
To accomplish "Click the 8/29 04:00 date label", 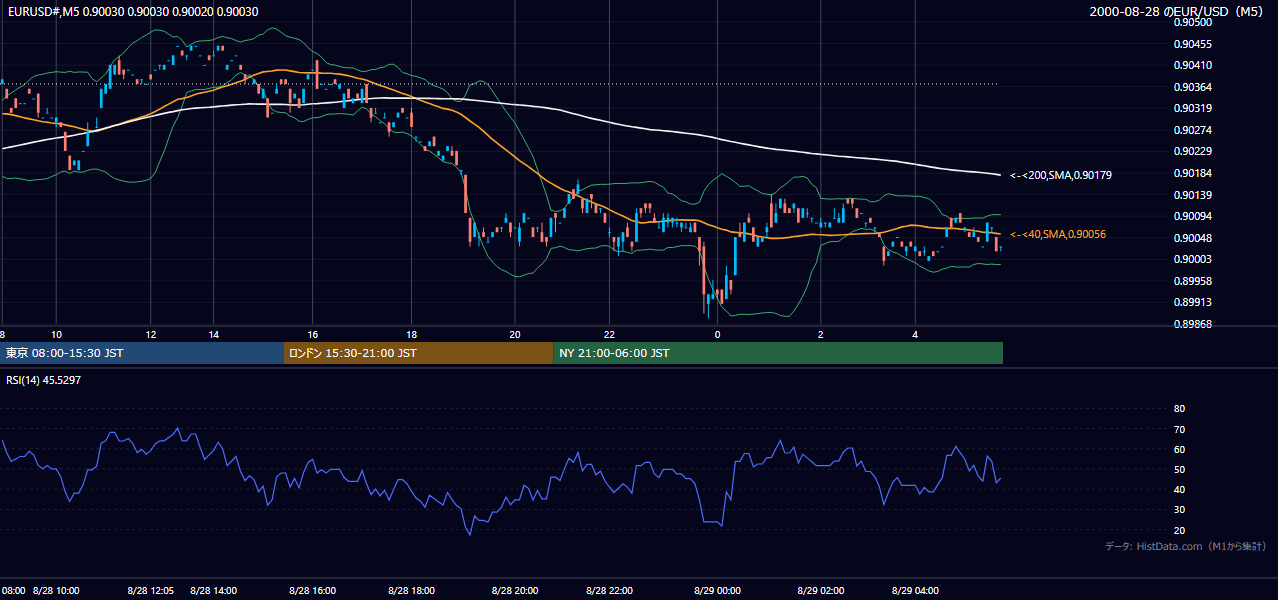I will [x=916, y=591].
